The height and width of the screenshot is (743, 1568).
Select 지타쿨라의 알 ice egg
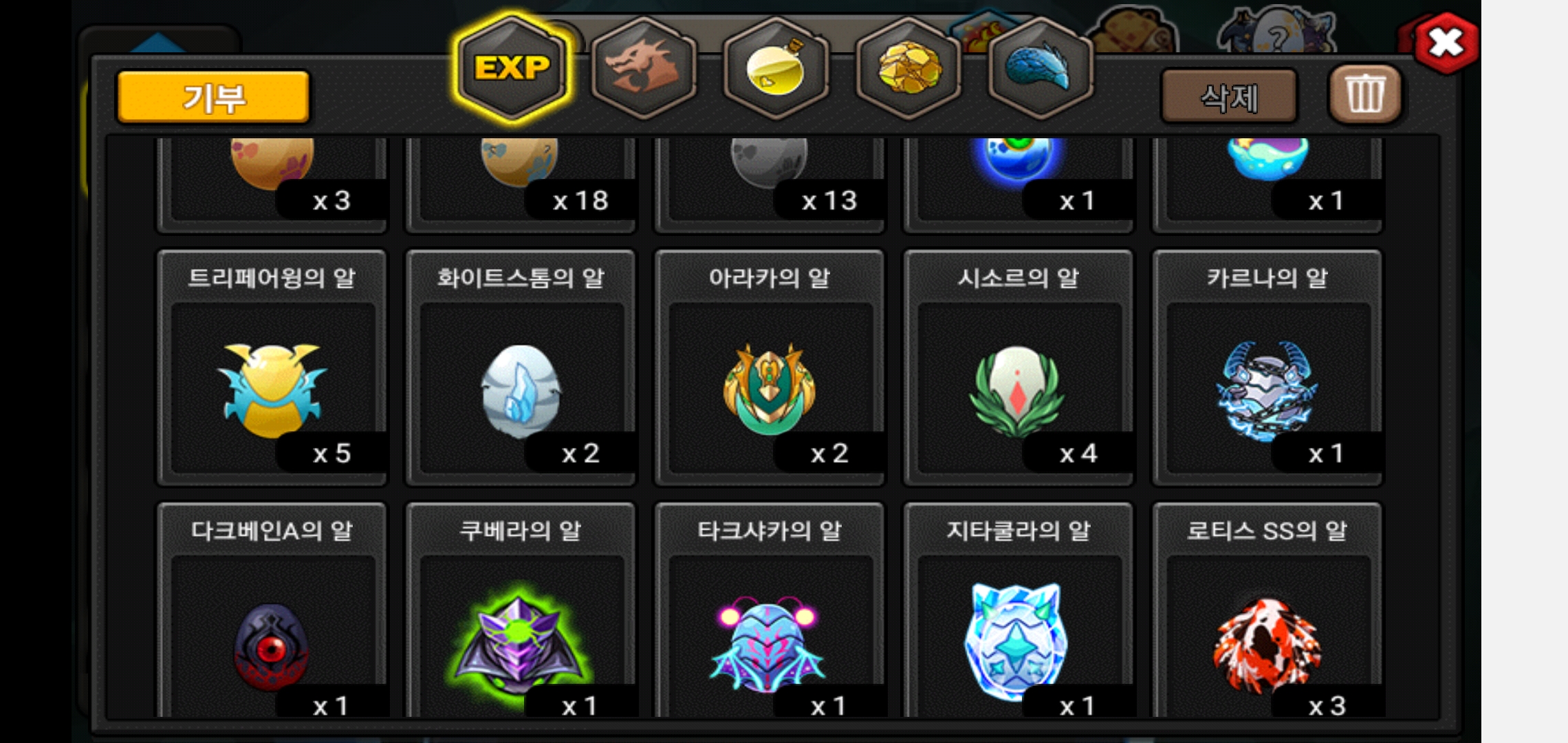(x=1019, y=610)
